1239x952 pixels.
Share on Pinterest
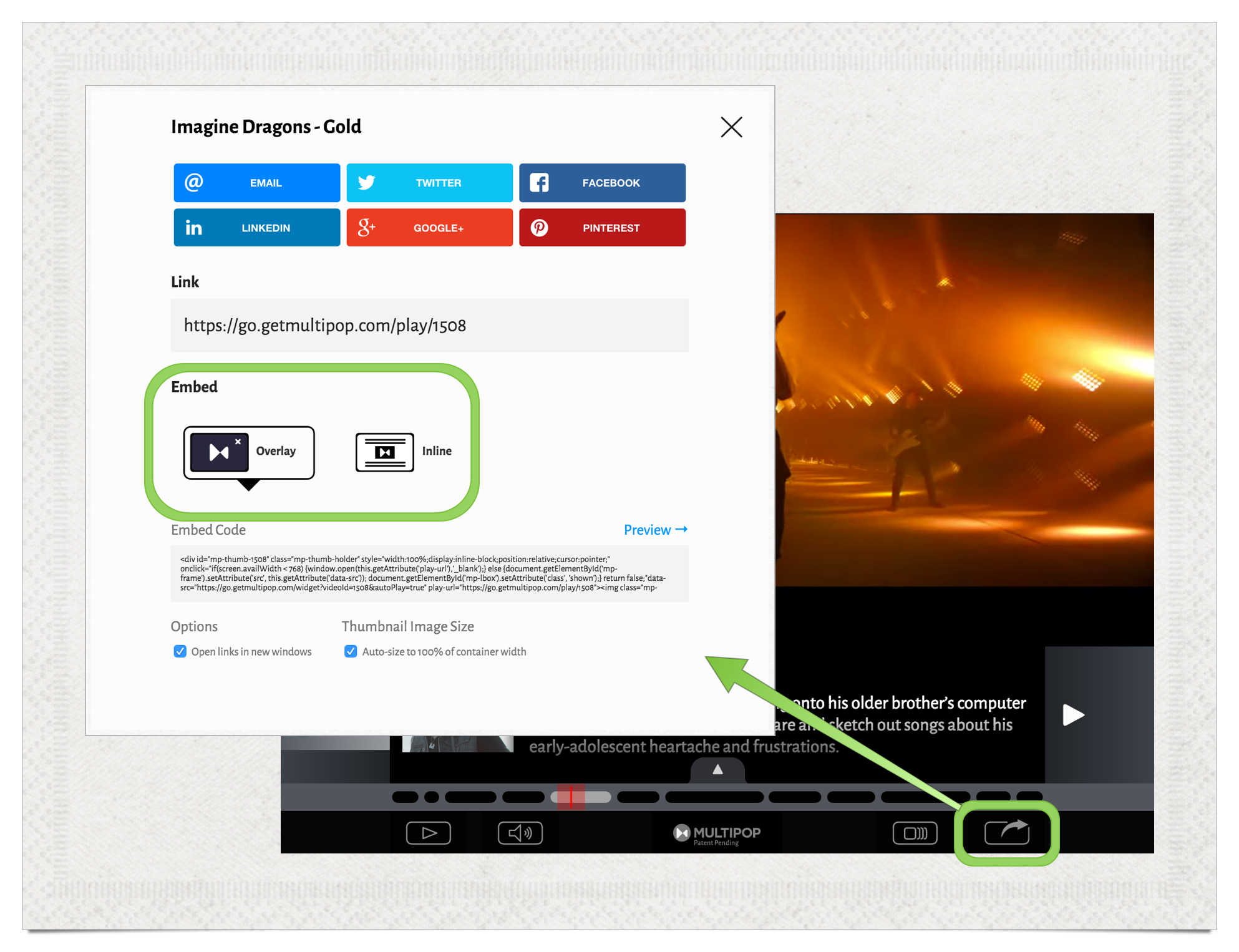pos(602,228)
